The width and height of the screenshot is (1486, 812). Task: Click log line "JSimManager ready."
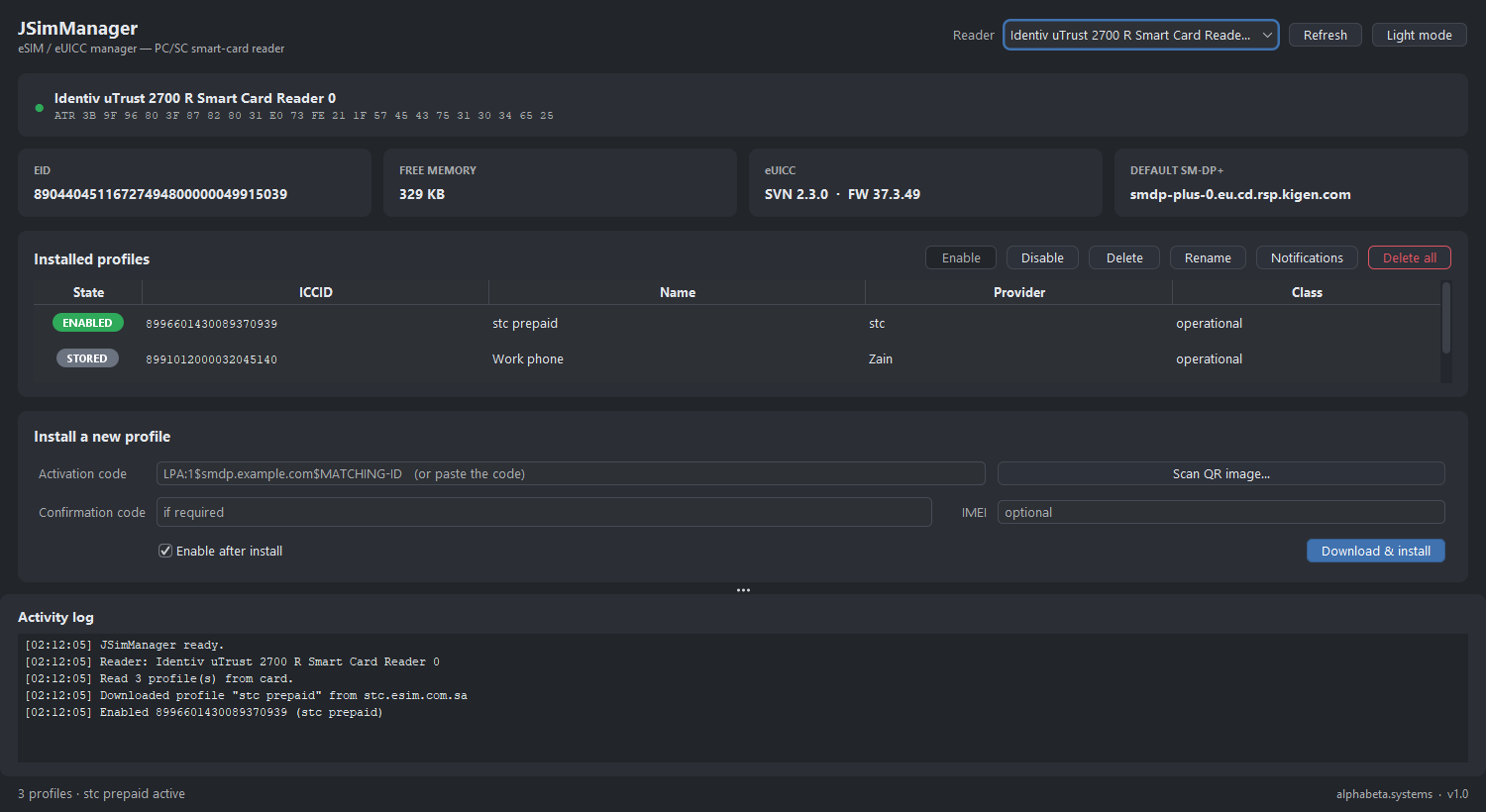pos(124,645)
